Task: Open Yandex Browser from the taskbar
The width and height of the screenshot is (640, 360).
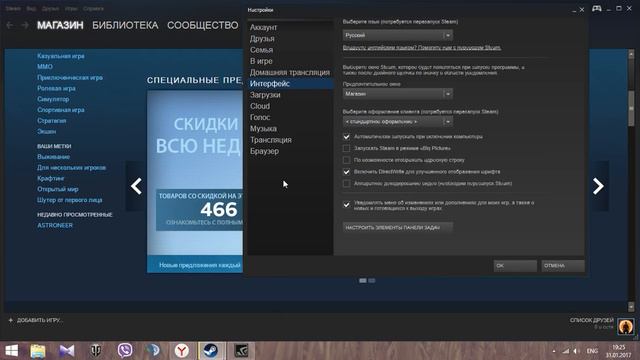Action: pyautogui.click(x=182, y=351)
